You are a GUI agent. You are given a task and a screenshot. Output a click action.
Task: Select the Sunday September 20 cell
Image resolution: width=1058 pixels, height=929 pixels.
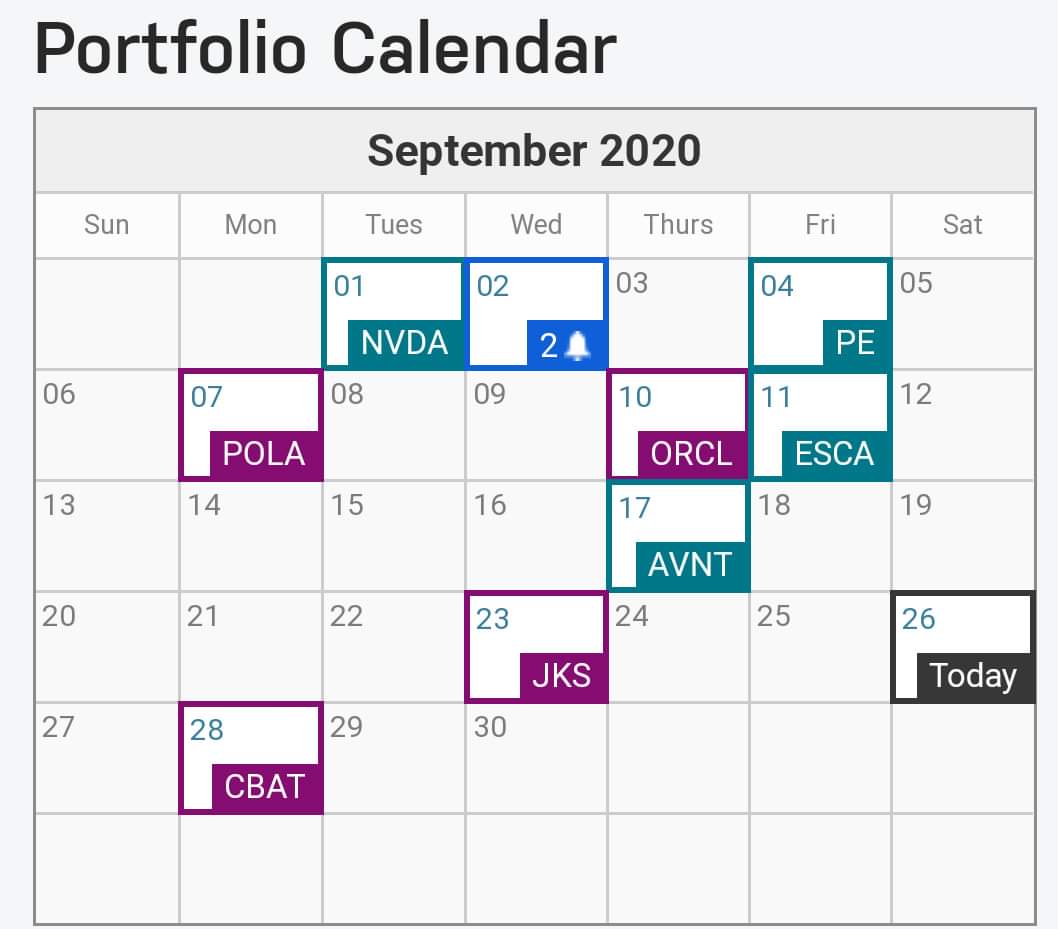coord(107,647)
